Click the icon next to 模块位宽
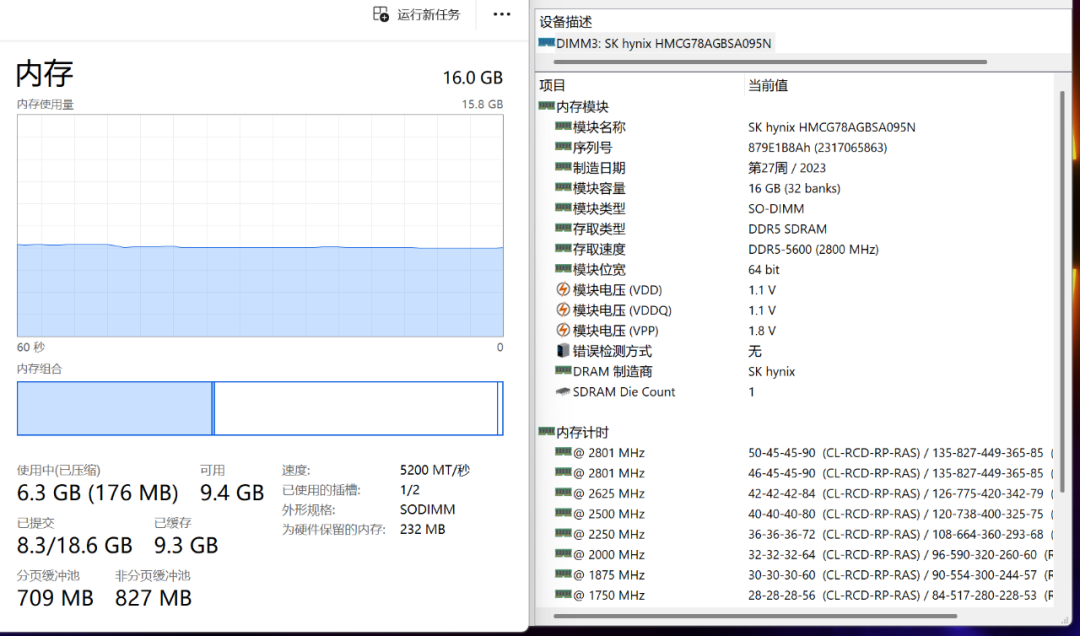 point(563,269)
